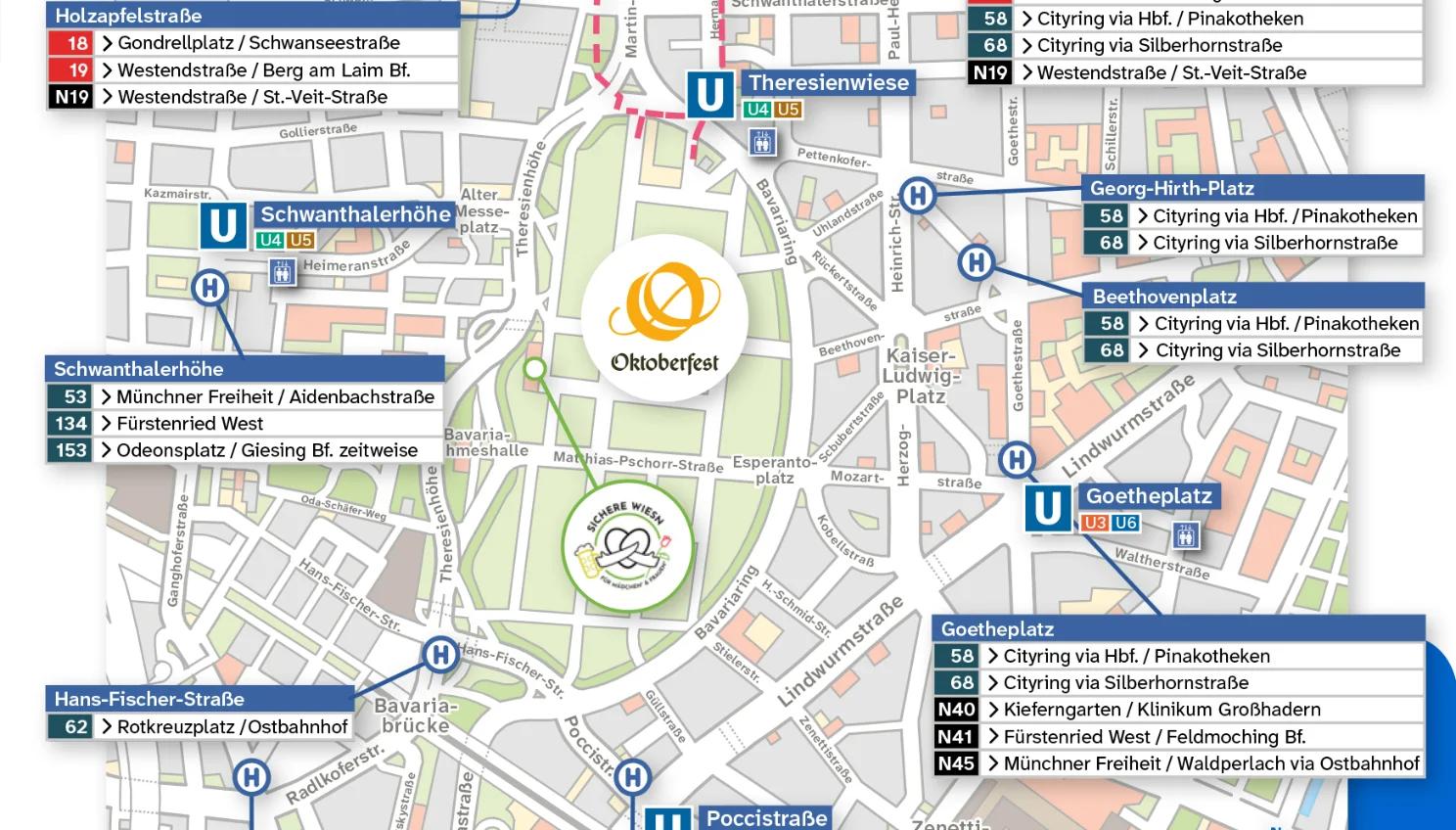Click the Schwanthalerhöhe bus list header

pos(245,369)
